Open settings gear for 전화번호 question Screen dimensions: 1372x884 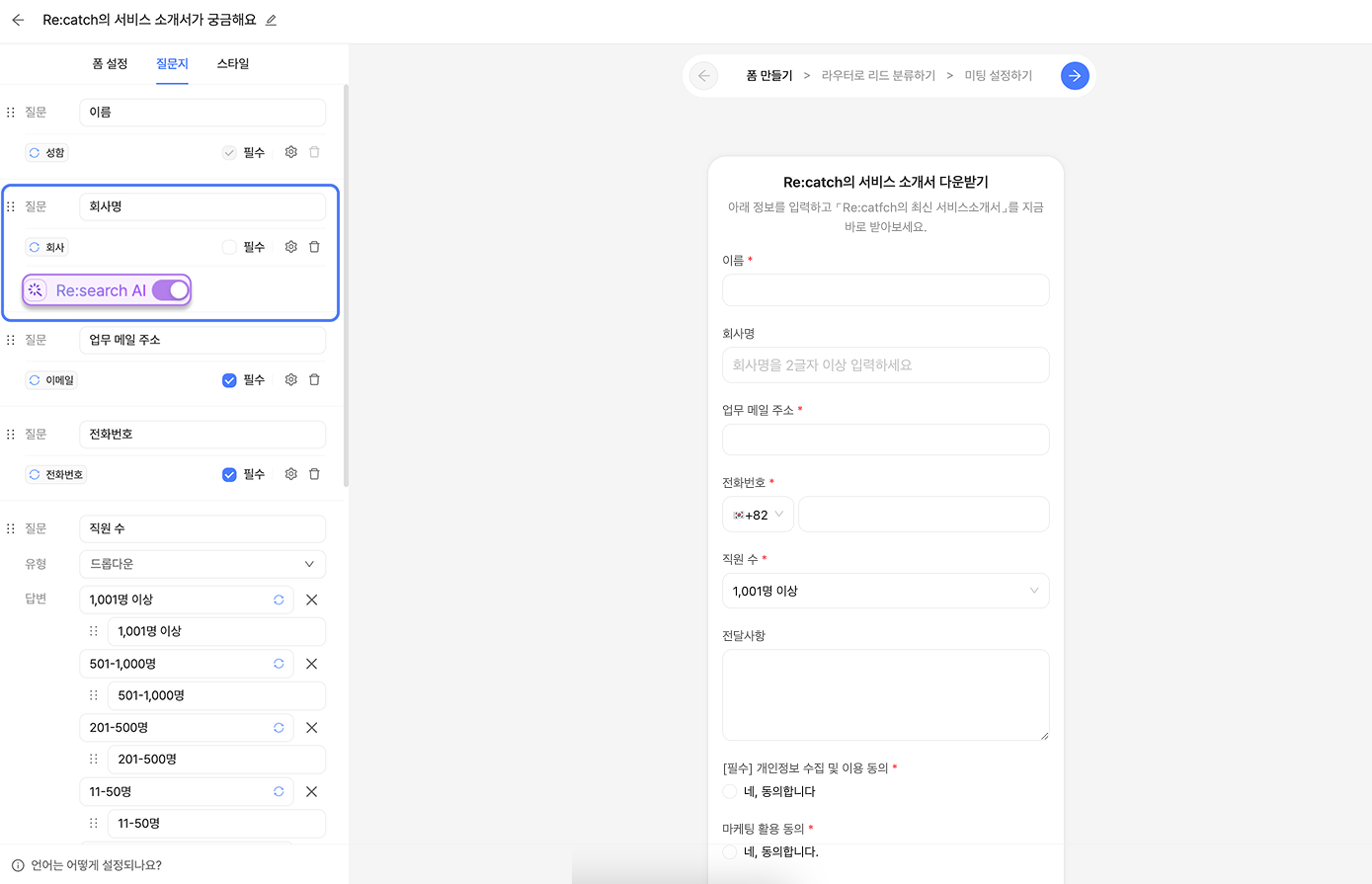(291, 474)
